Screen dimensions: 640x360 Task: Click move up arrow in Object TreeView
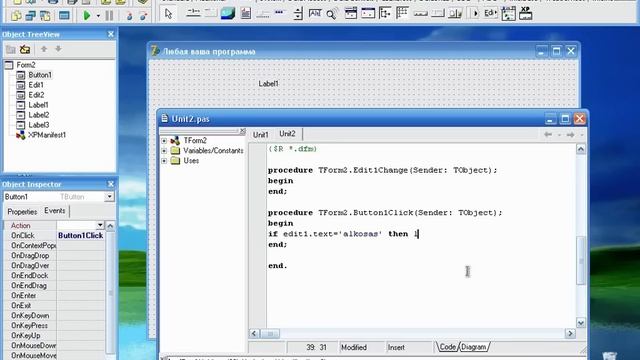click(44, 49)
